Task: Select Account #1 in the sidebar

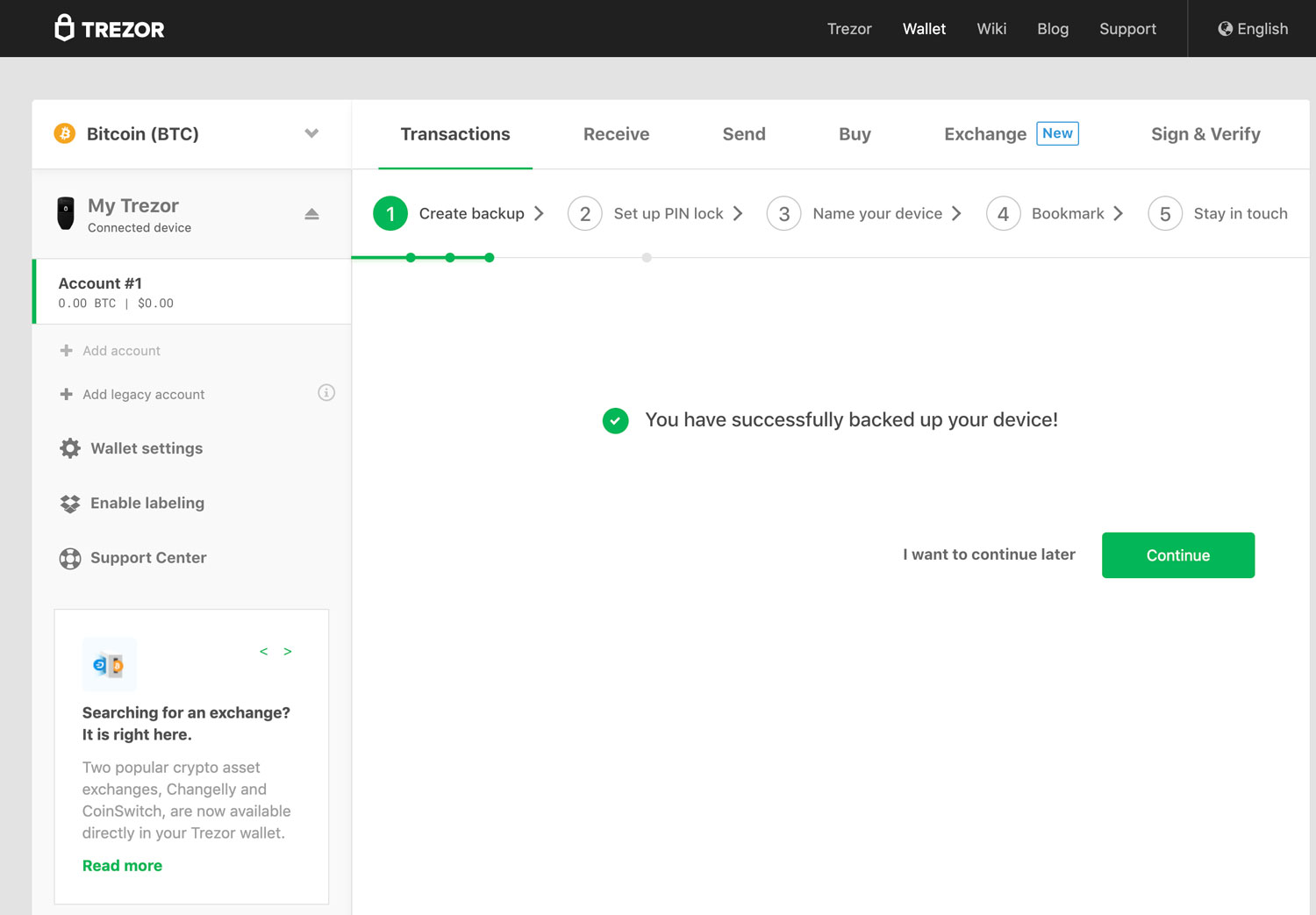Action: coord(191,292)
